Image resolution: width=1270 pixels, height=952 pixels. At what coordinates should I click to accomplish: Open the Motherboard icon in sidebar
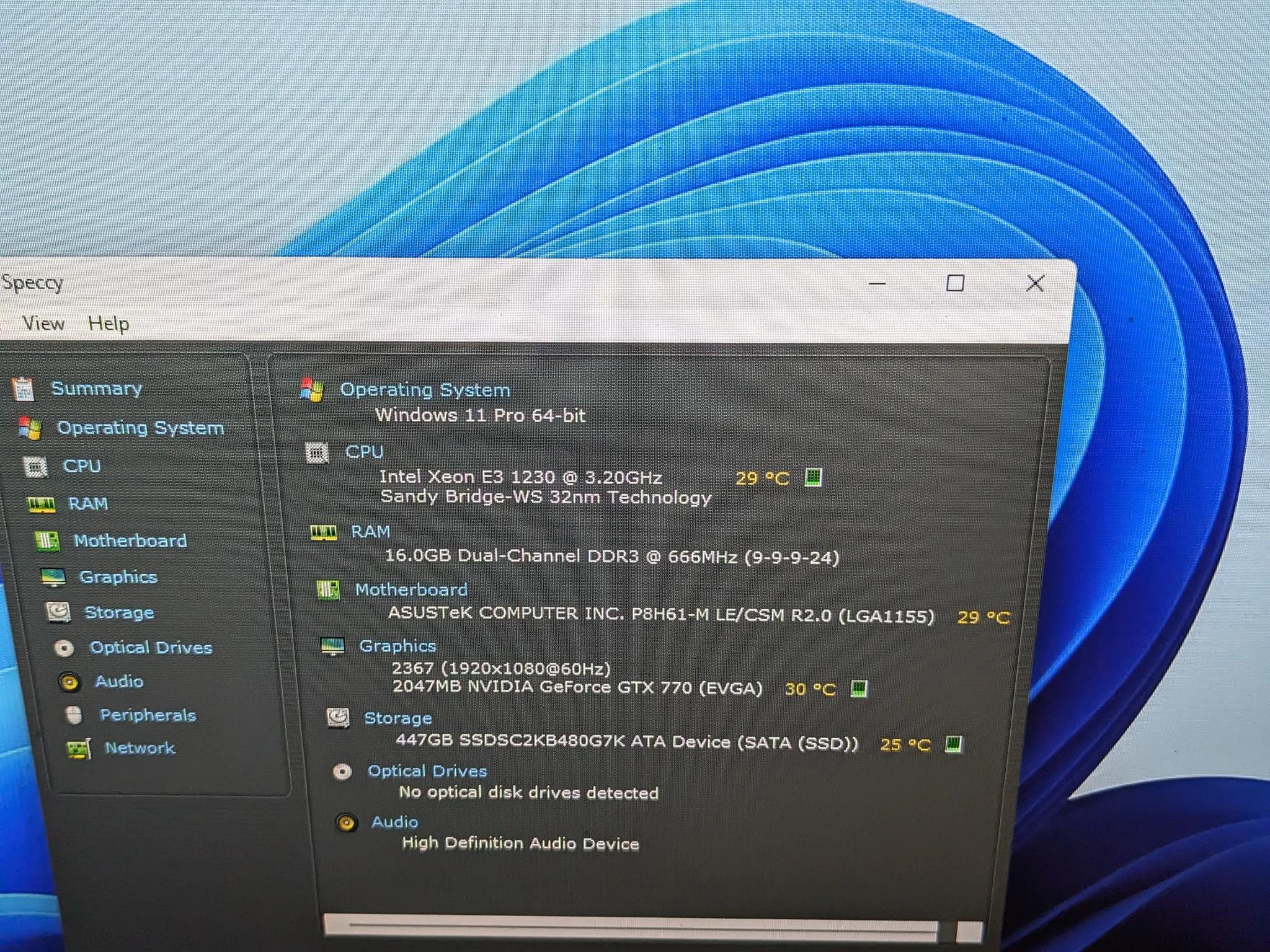pos(47,541)
